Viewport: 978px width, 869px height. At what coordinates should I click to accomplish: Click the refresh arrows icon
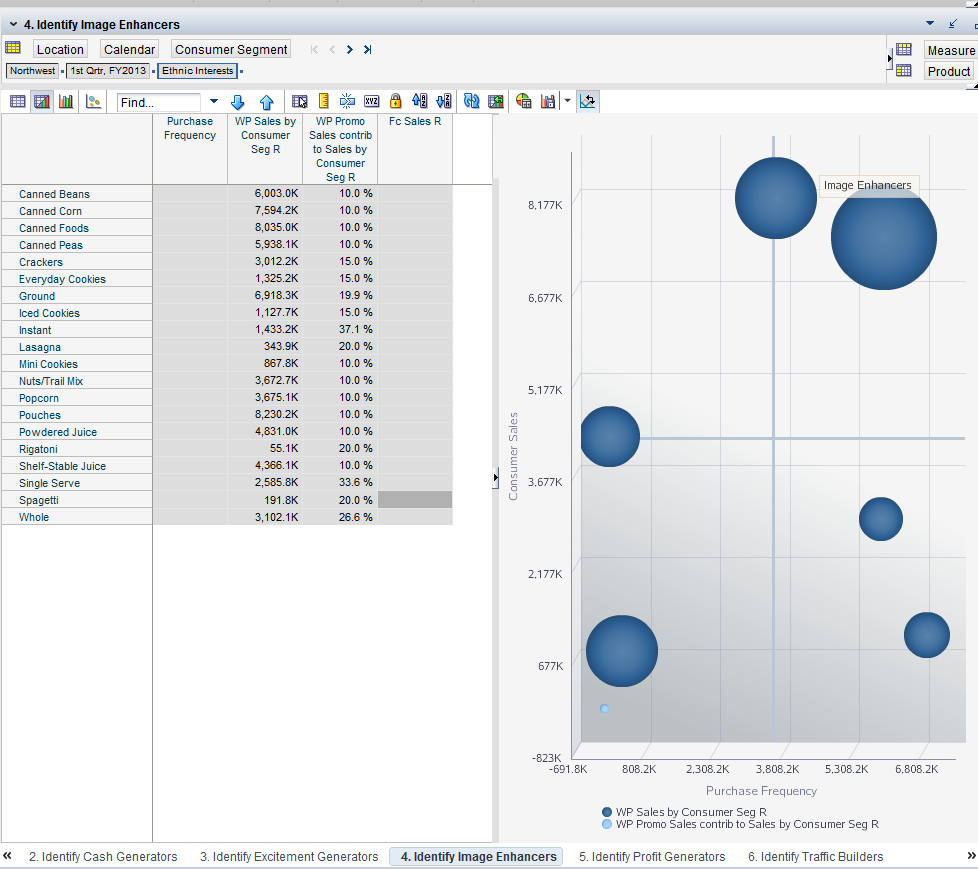[x=471, y=101]
